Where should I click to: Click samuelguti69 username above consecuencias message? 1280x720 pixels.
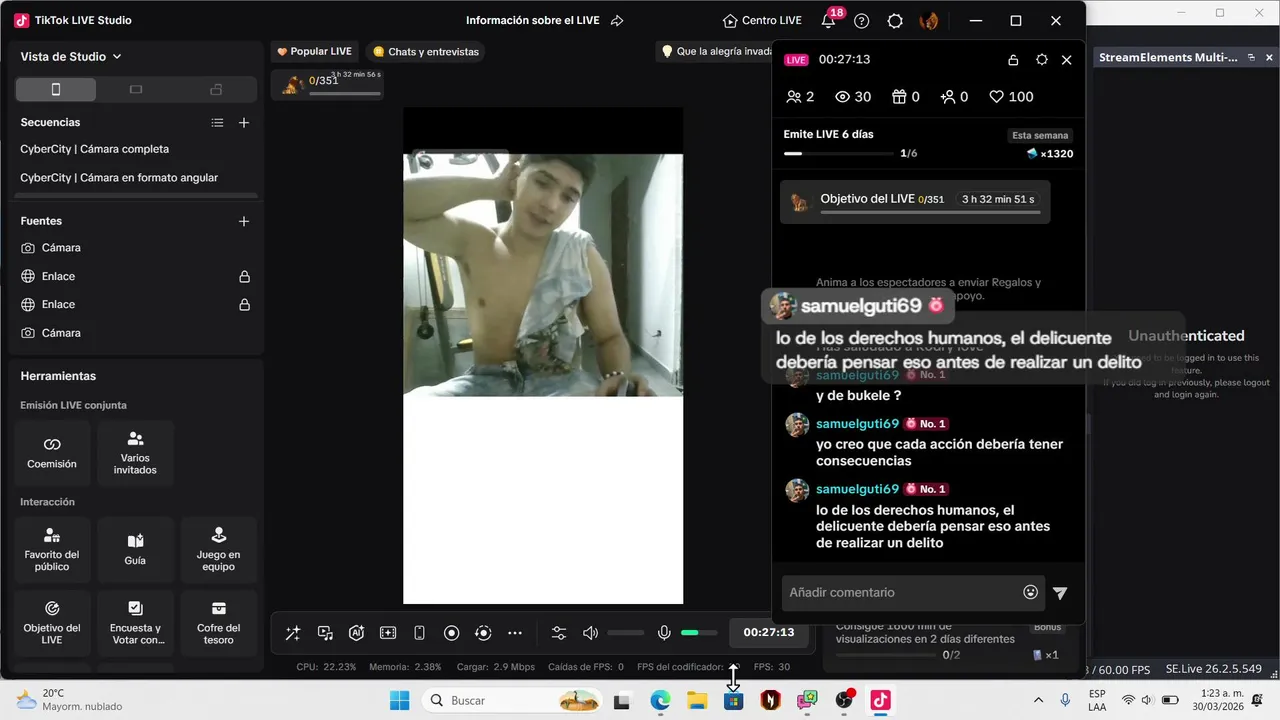[857, 424]
